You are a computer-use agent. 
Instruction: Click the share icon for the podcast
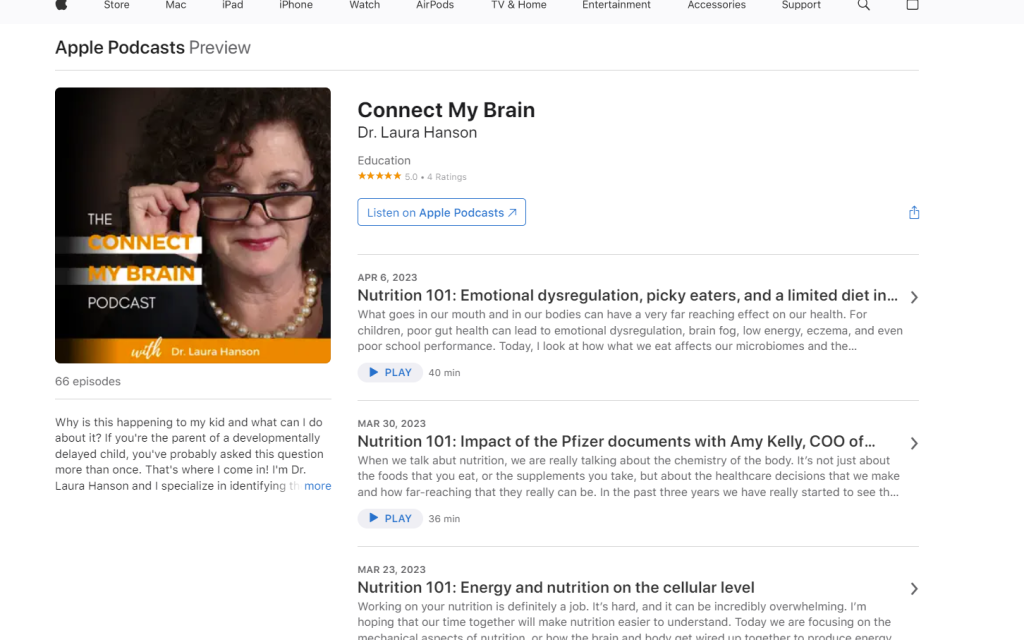tap(913, 213)
